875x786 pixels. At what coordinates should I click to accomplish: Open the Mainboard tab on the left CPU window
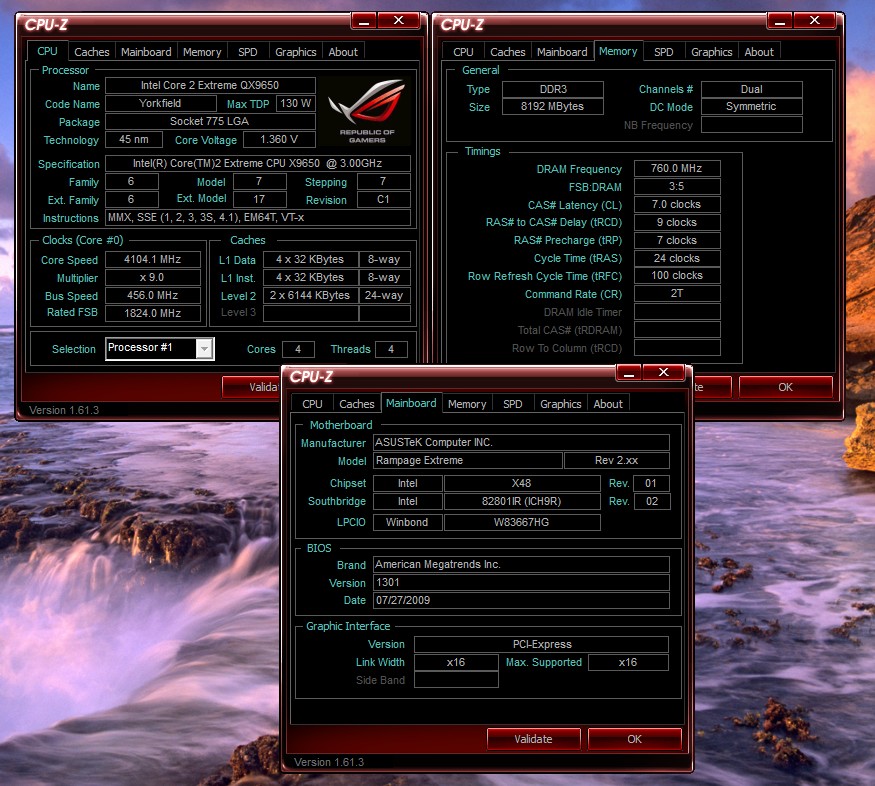point(146,51)
